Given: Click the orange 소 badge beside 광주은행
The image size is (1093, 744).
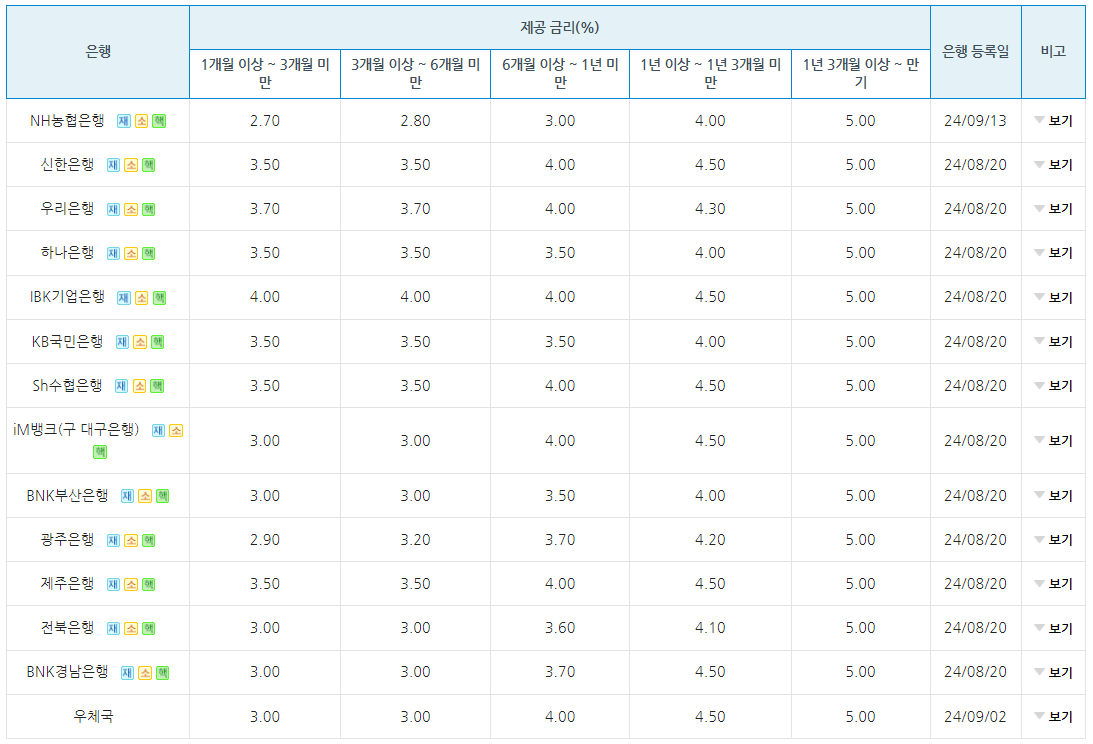Looking at the screenshot, I should [131, 540].
